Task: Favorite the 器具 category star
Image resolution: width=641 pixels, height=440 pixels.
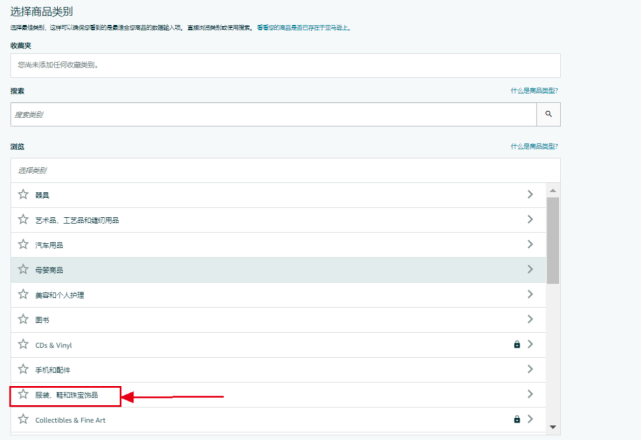Action: 23,194
